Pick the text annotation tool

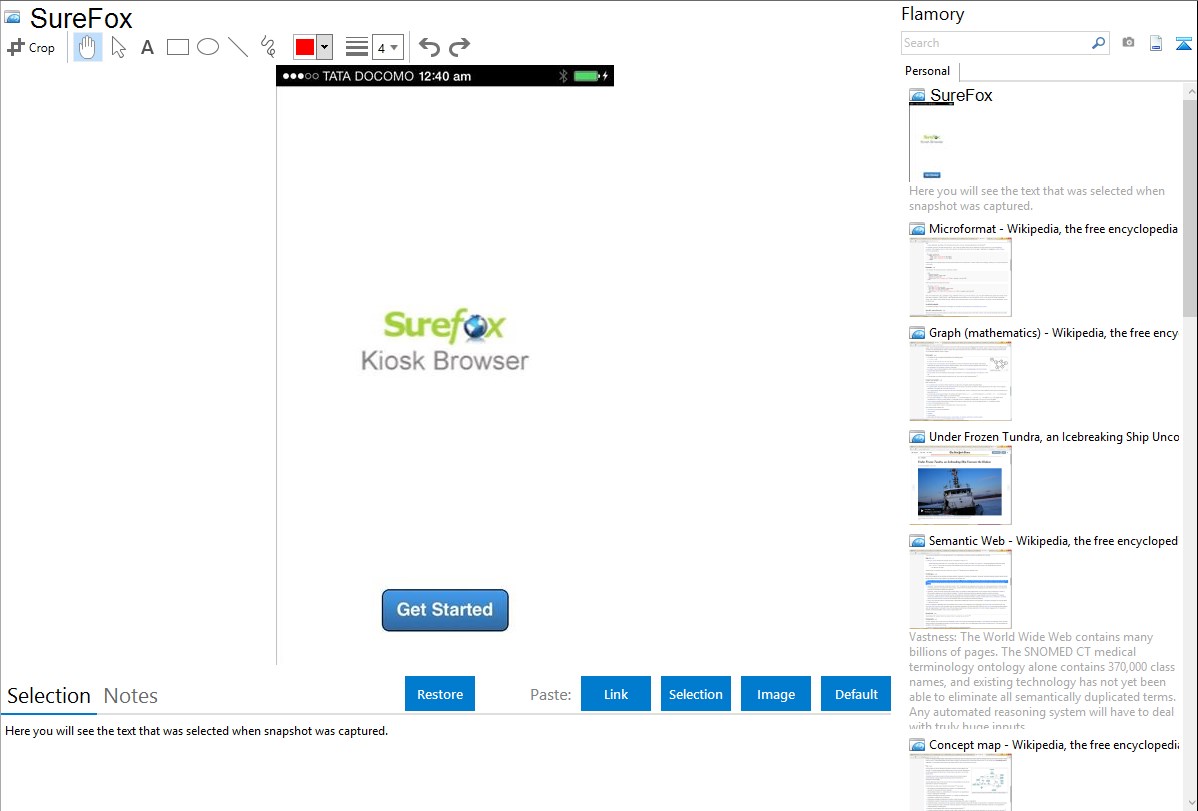(147, 47)
